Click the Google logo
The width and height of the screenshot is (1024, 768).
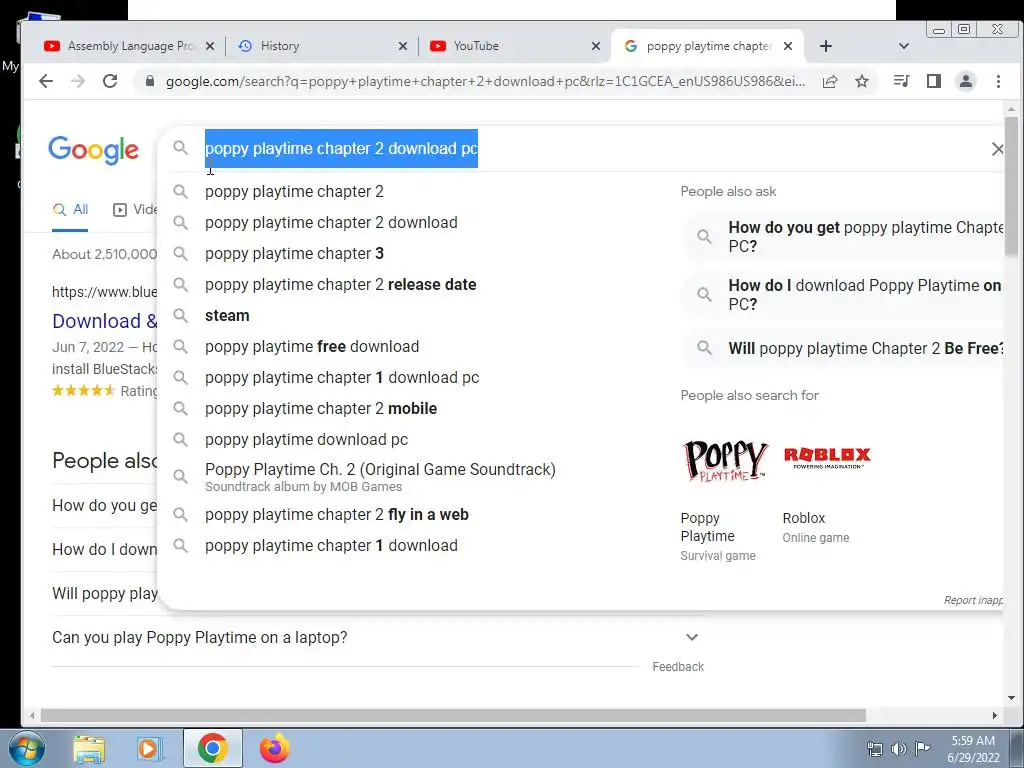(x=93, y=150)
